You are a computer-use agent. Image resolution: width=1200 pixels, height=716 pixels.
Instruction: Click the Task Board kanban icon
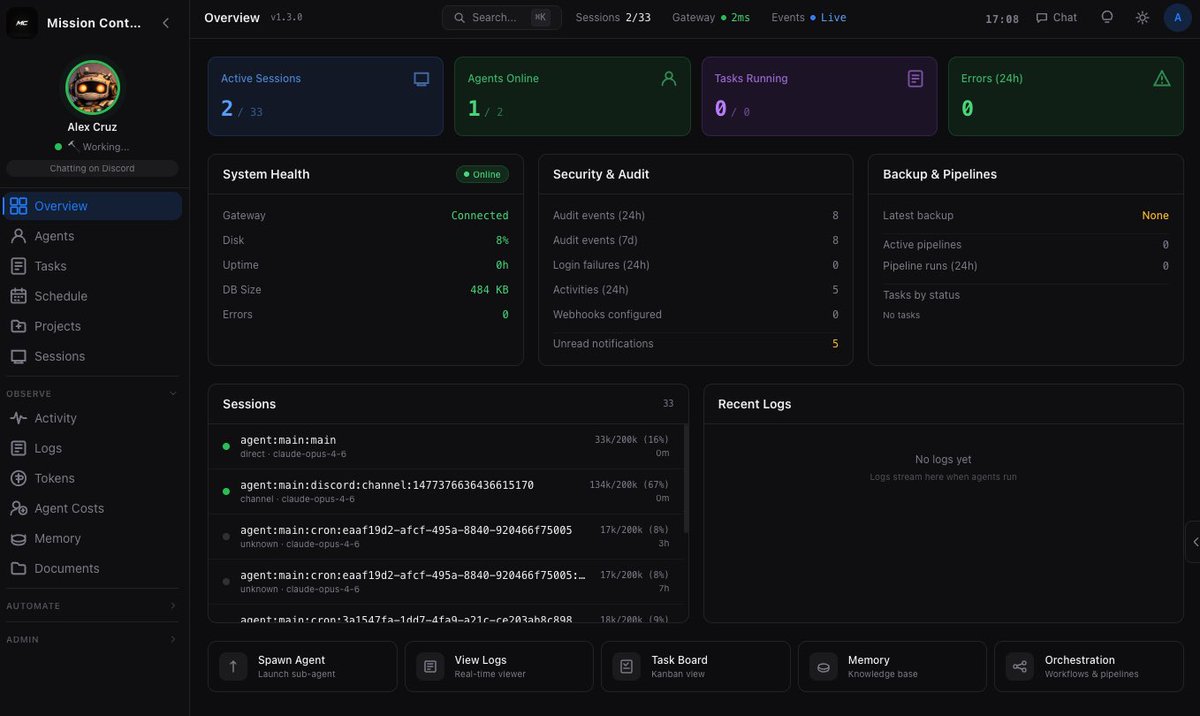click(x=627, y=667)
